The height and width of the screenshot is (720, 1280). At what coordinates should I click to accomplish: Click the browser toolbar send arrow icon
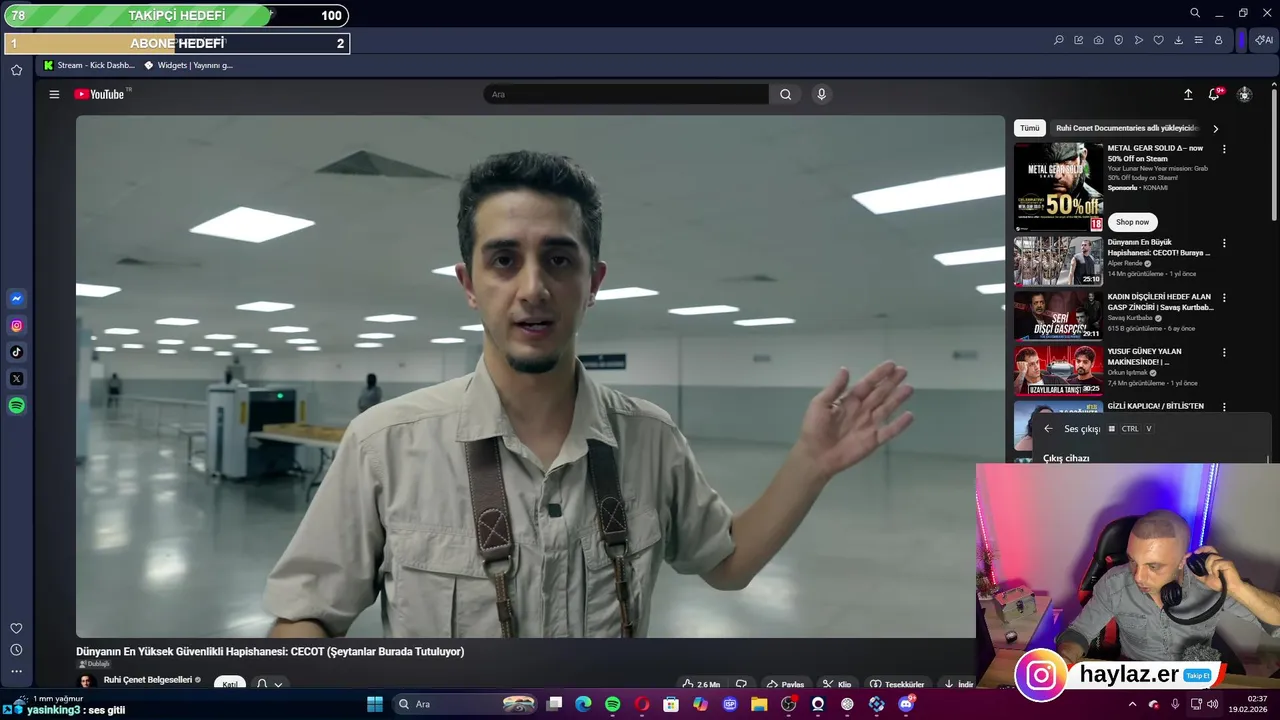pyautogui.click(x=1139, y=40)
